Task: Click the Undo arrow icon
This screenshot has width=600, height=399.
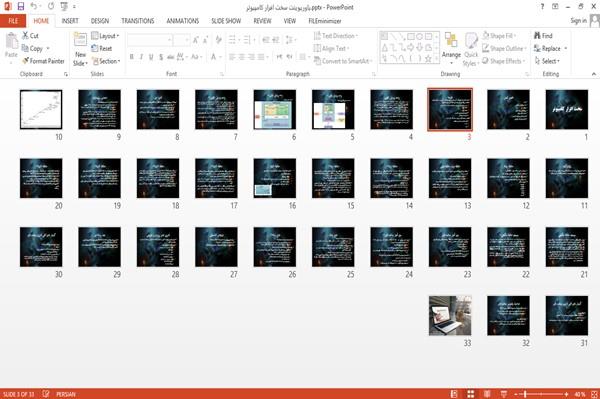Action: pos(34,6)
